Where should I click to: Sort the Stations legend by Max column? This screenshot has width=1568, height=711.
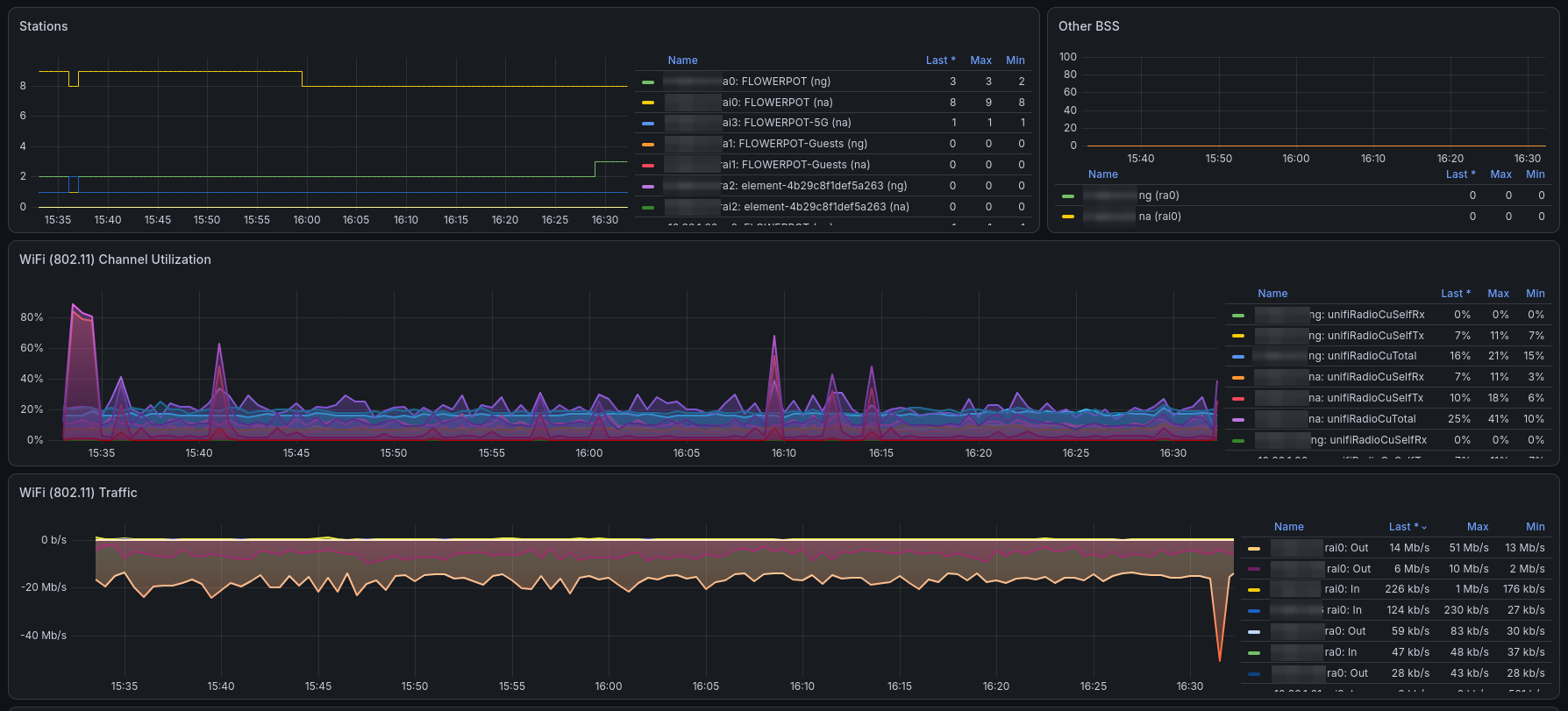(980, 60)
